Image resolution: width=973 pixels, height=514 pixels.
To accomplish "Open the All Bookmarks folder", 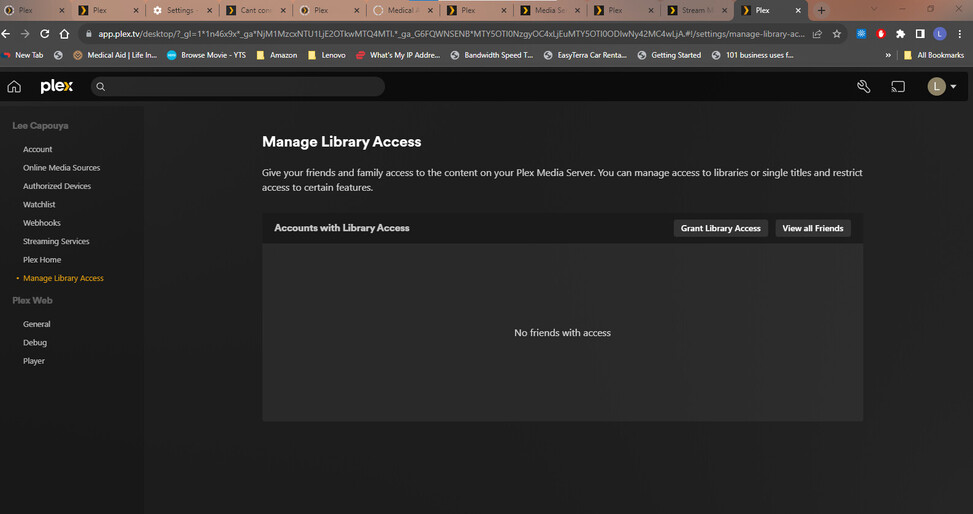I will 933,55.
